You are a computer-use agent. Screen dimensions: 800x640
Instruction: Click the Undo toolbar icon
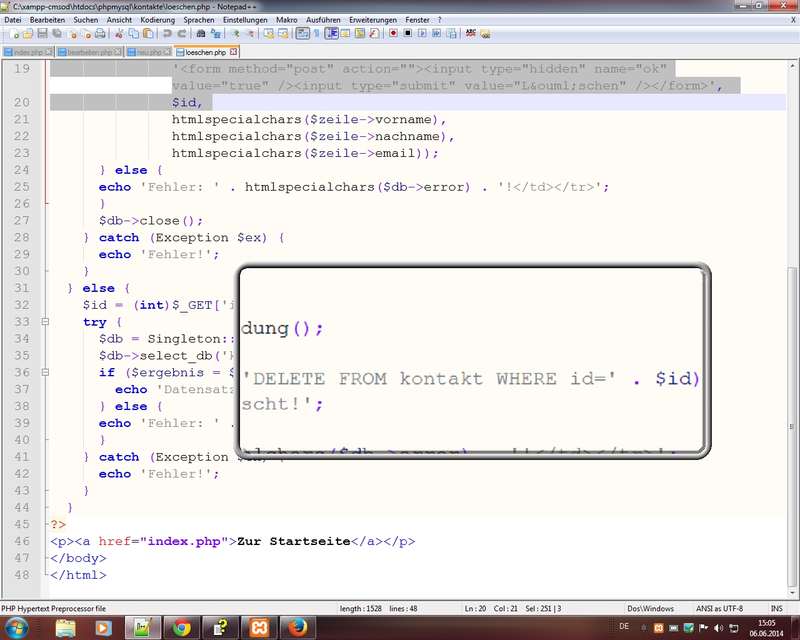(x=166, y=33)
